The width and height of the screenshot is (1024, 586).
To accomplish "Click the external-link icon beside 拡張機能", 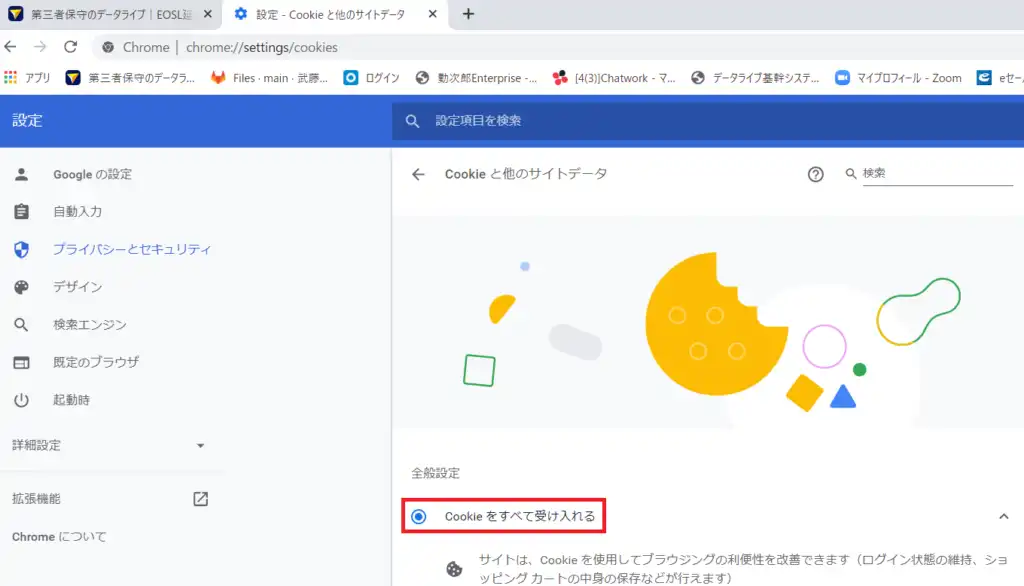I will pos(200,499).
